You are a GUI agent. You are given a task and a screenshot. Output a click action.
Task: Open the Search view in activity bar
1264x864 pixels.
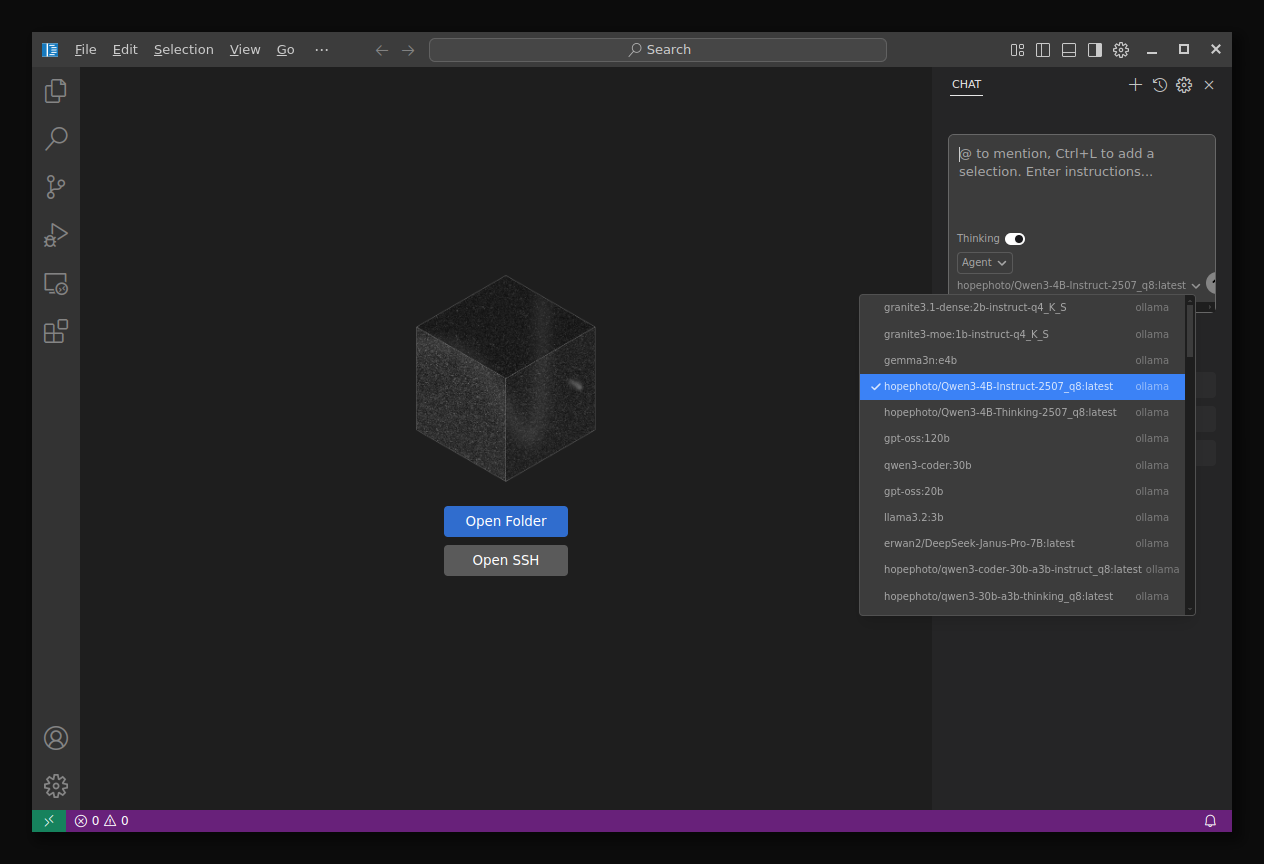[x=56, y=138]
